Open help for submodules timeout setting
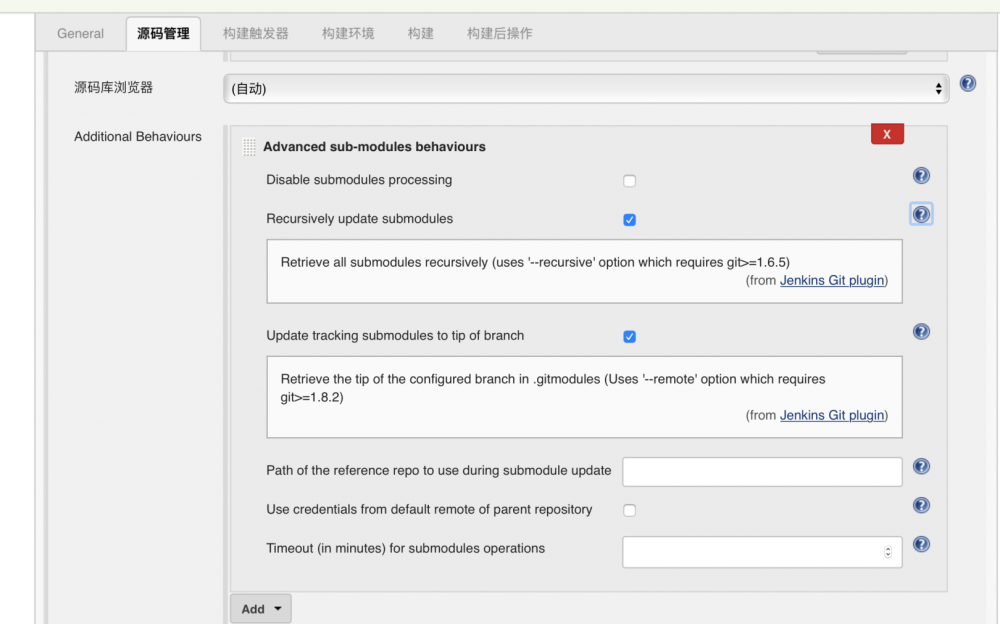This screenshot has height=624, width=1000. (x=921, y=544)
